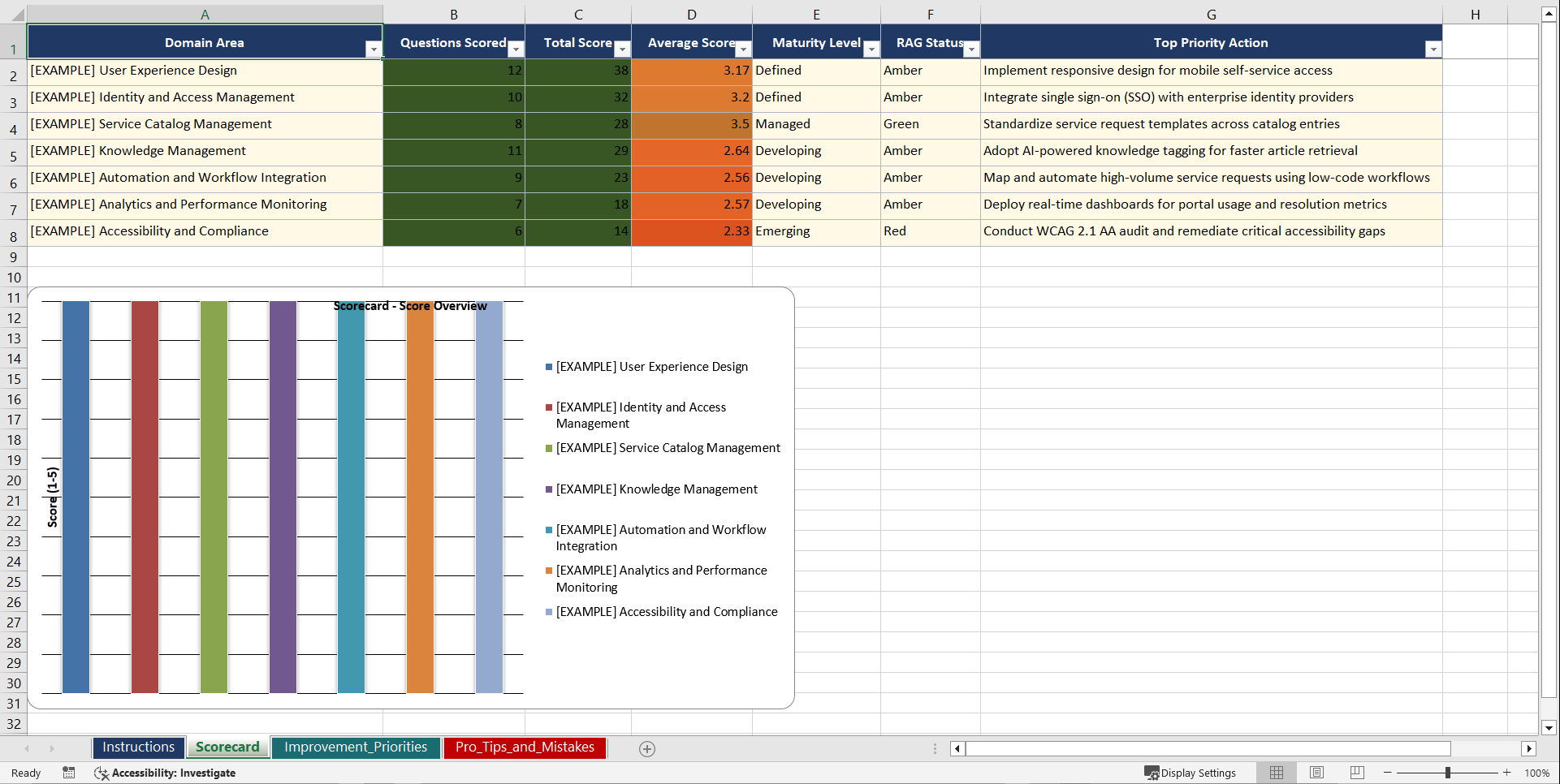Open the RAG Status filter dropdown

pos(971,50)
